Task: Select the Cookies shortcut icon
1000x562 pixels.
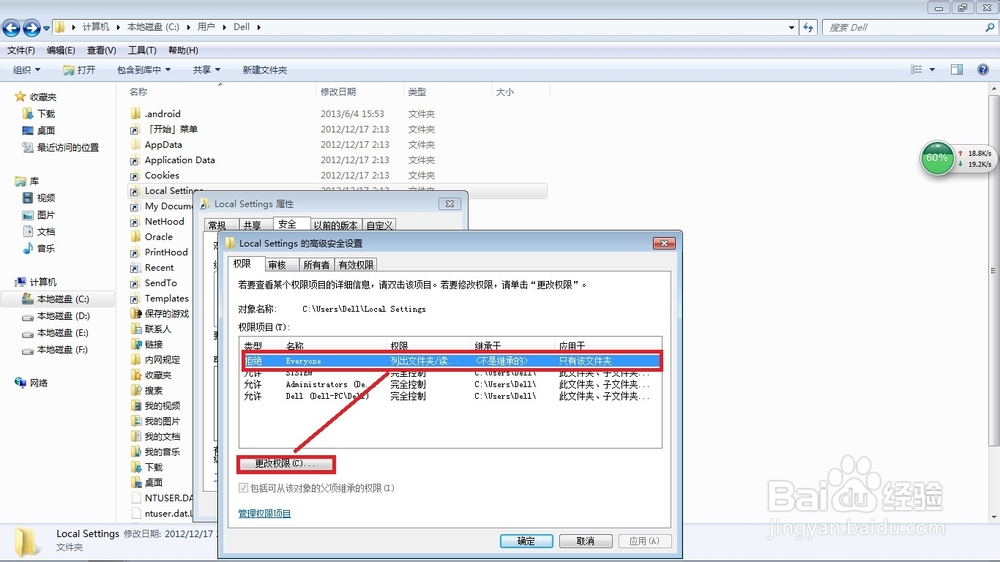Action: pos(135,175)
